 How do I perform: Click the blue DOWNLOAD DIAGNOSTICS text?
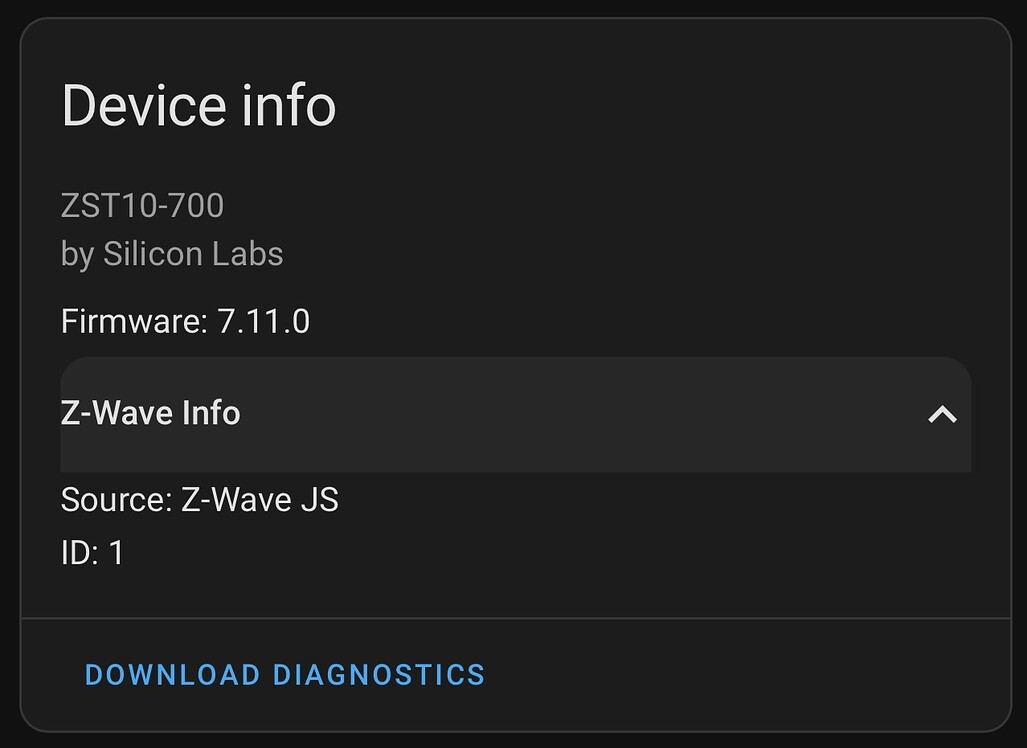click(x=285, y=675)
